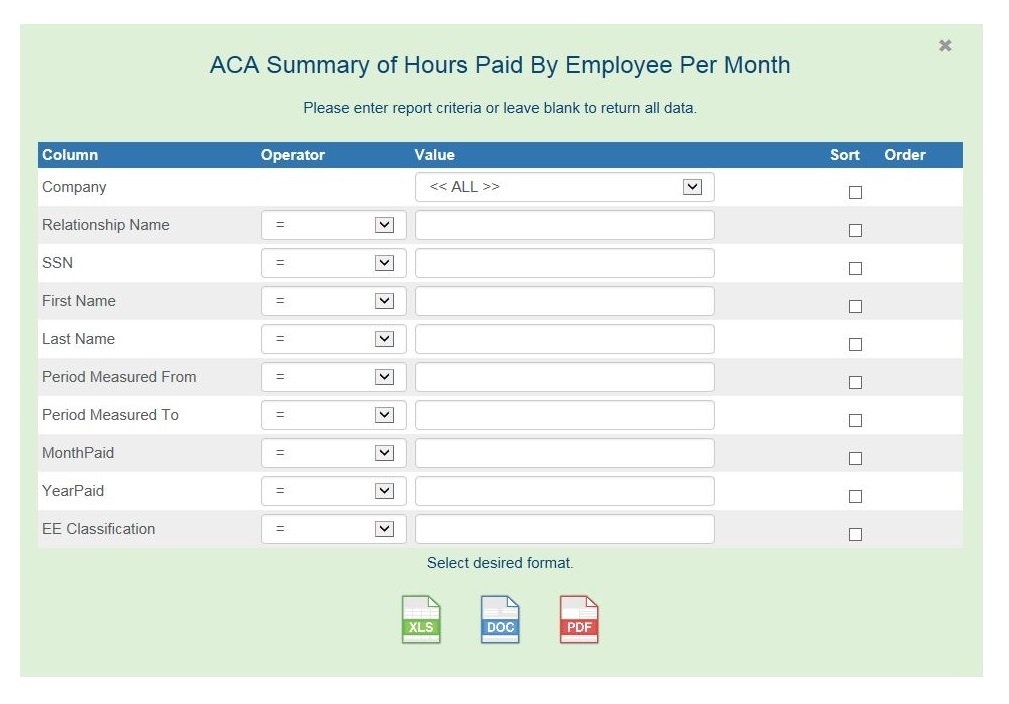This screenshot has height=704, width=1009.
Task: Select the Period Measured To value field
Action: coord(565,415)
